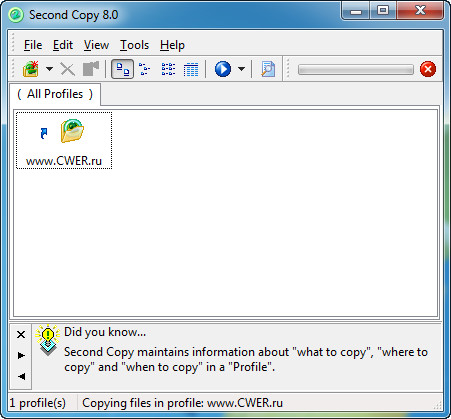Open the Edit menu
451x419 pixels.
tap(63, 45)
